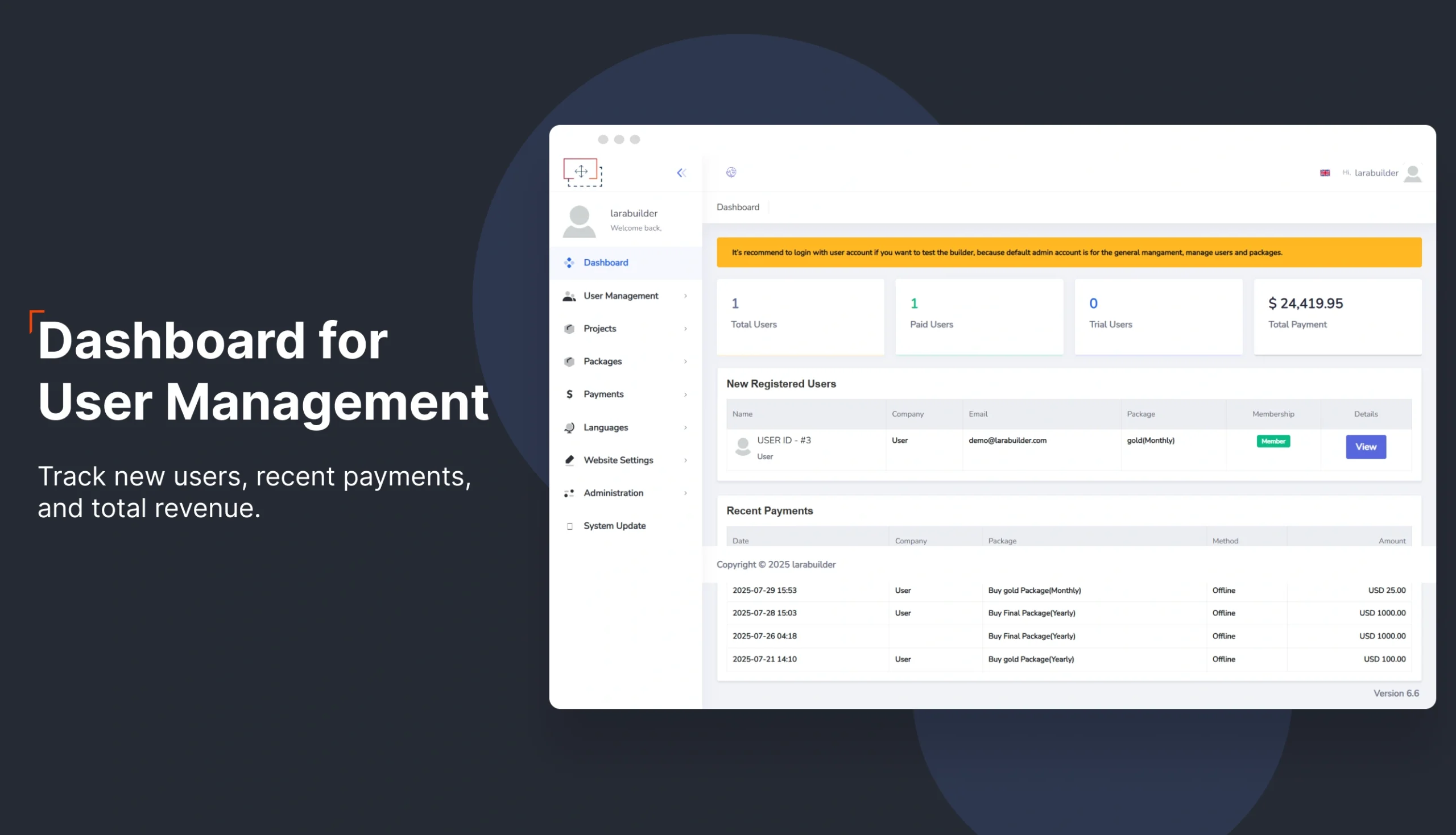The image size is (1456, 835).
Task: Open the System Update menu item
Action: (614, 526)
